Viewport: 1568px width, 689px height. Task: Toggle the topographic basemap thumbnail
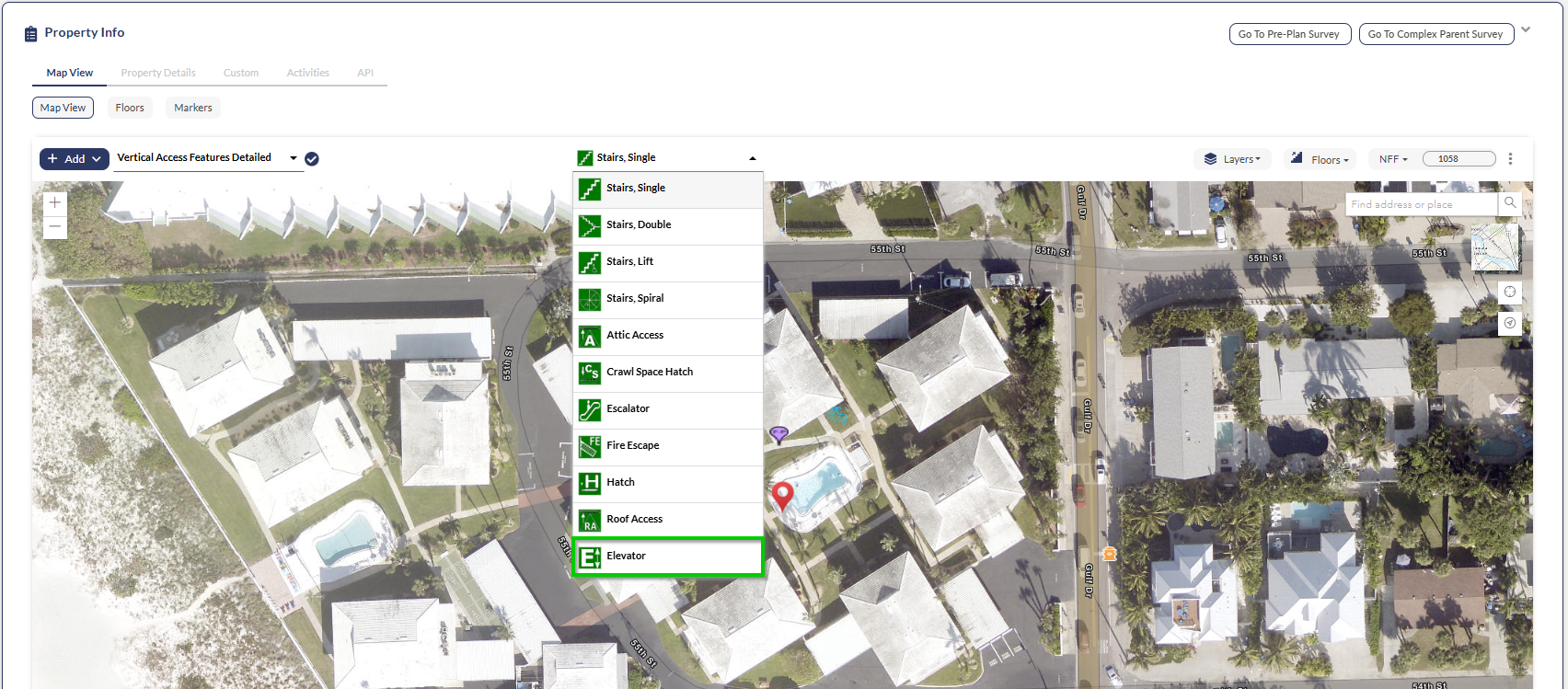(1494, 247)
